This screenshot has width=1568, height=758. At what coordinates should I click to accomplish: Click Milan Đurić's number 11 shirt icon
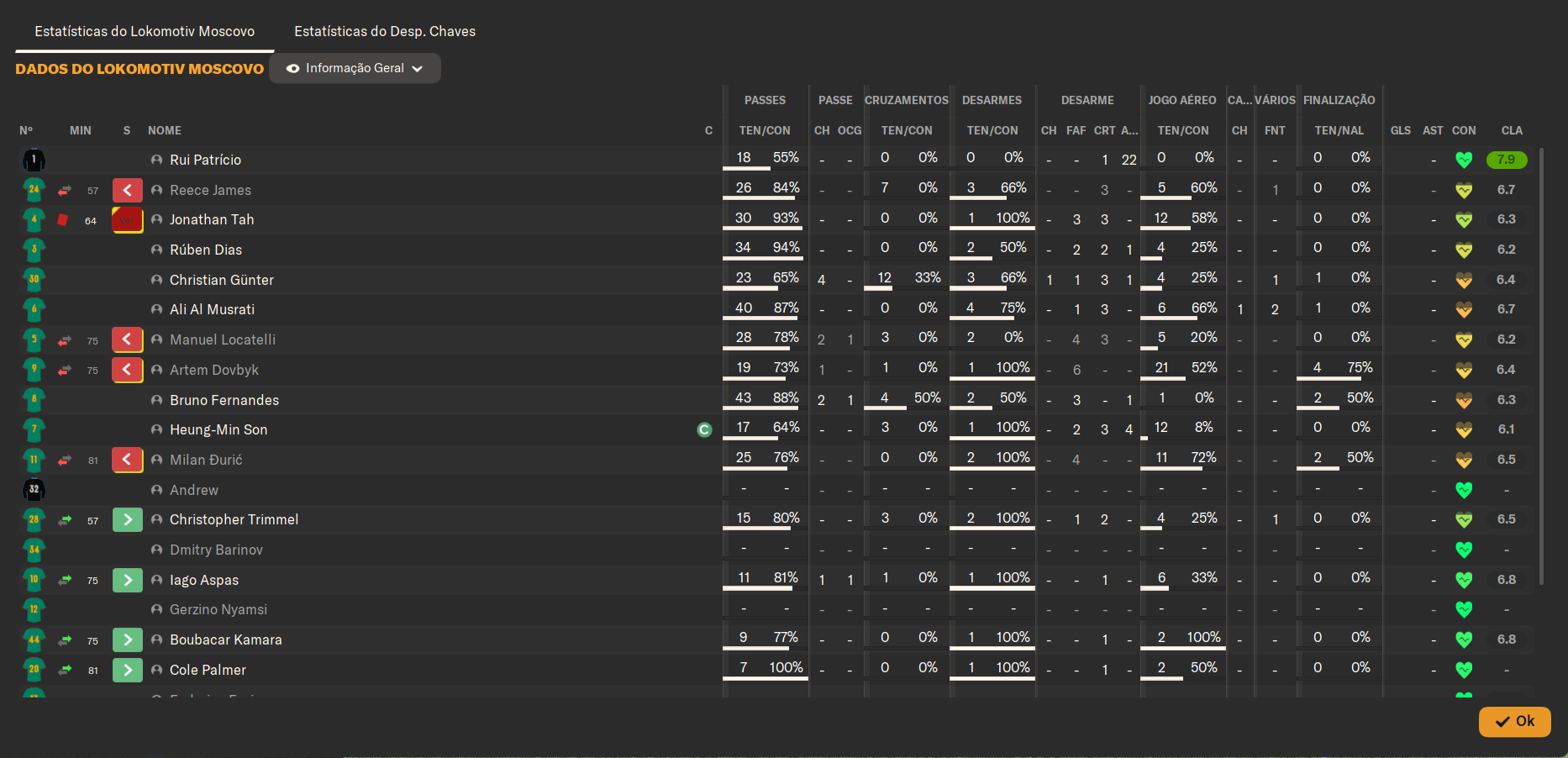34,460
